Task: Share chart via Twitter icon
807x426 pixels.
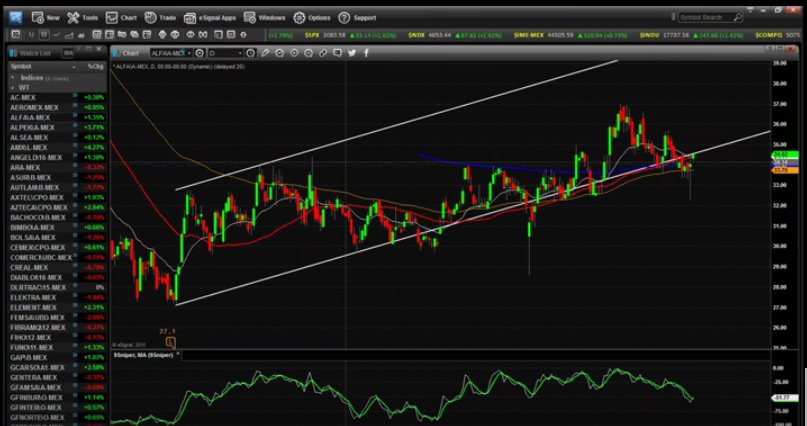Action: (352, 53)
